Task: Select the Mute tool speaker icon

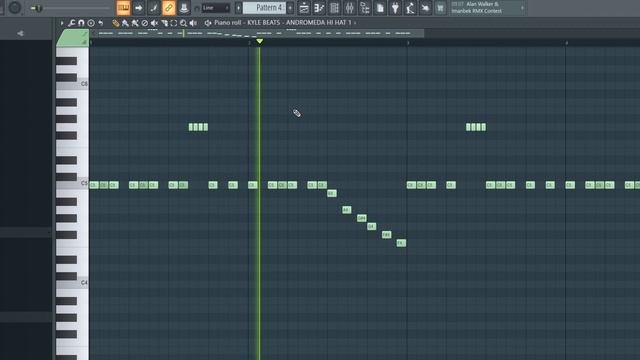Action: pyautogui.click(x=154, y=23)
